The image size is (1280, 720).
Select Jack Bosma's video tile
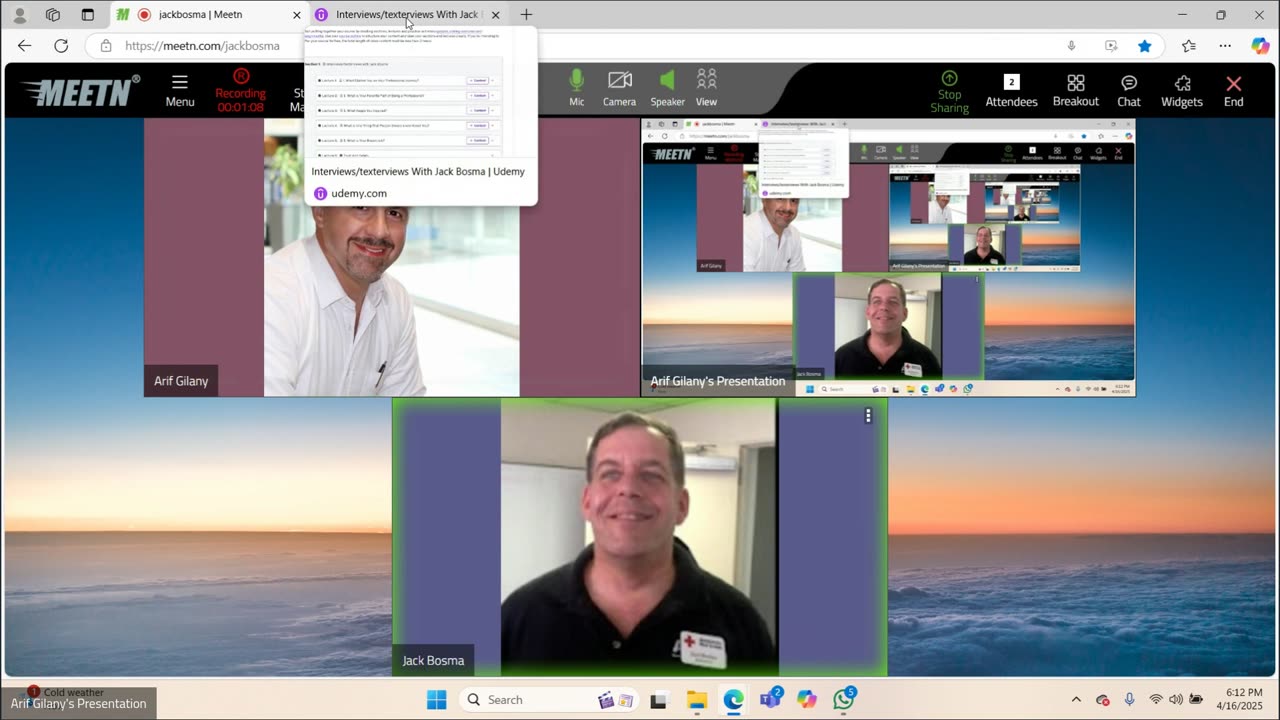tap(640, 537)
